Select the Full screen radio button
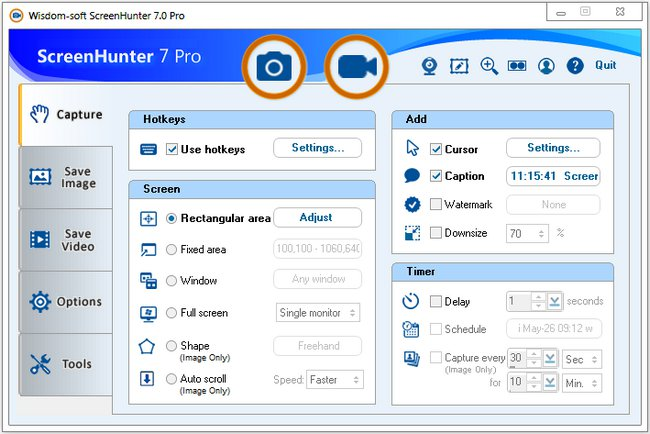The image size is (650, 434). tap(172, 313)
